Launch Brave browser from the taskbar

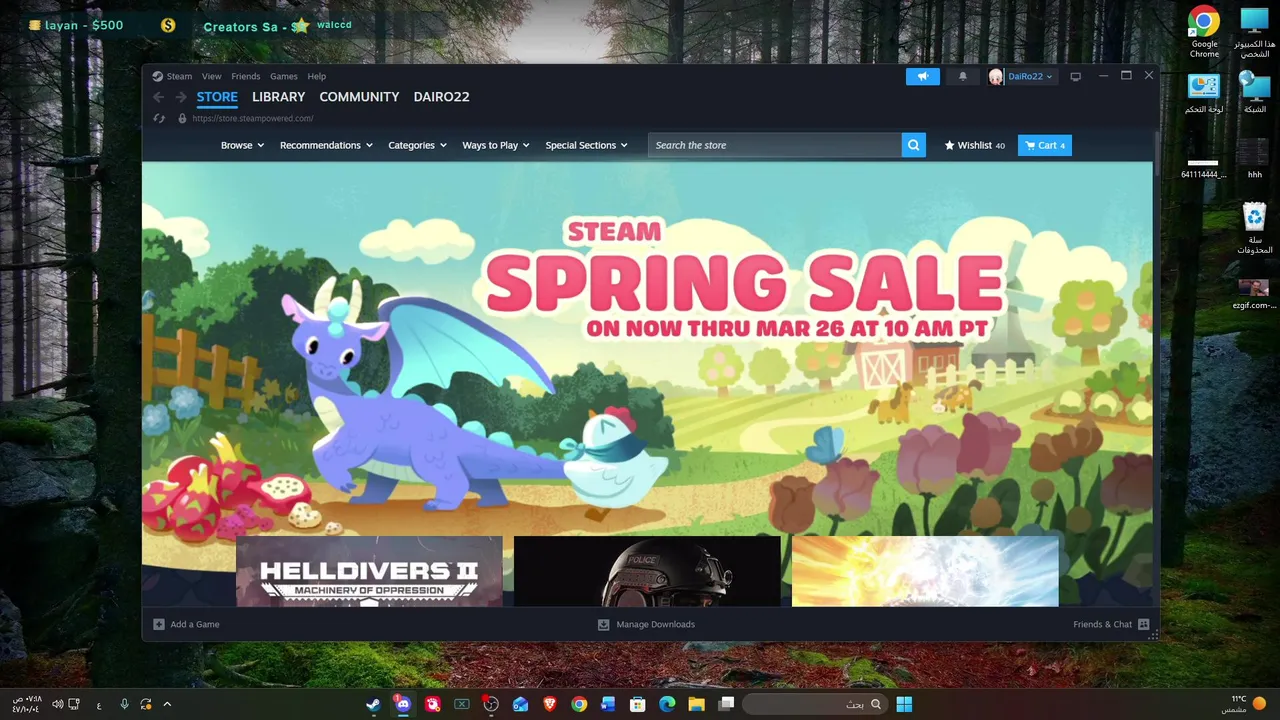point(549,704)
